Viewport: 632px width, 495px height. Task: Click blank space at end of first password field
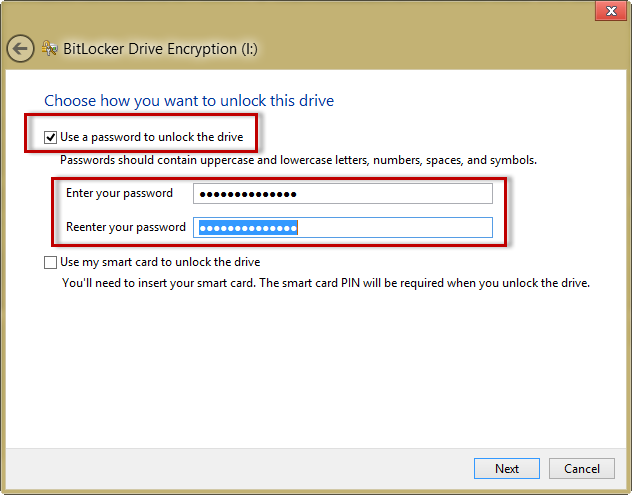coord(420,194)
